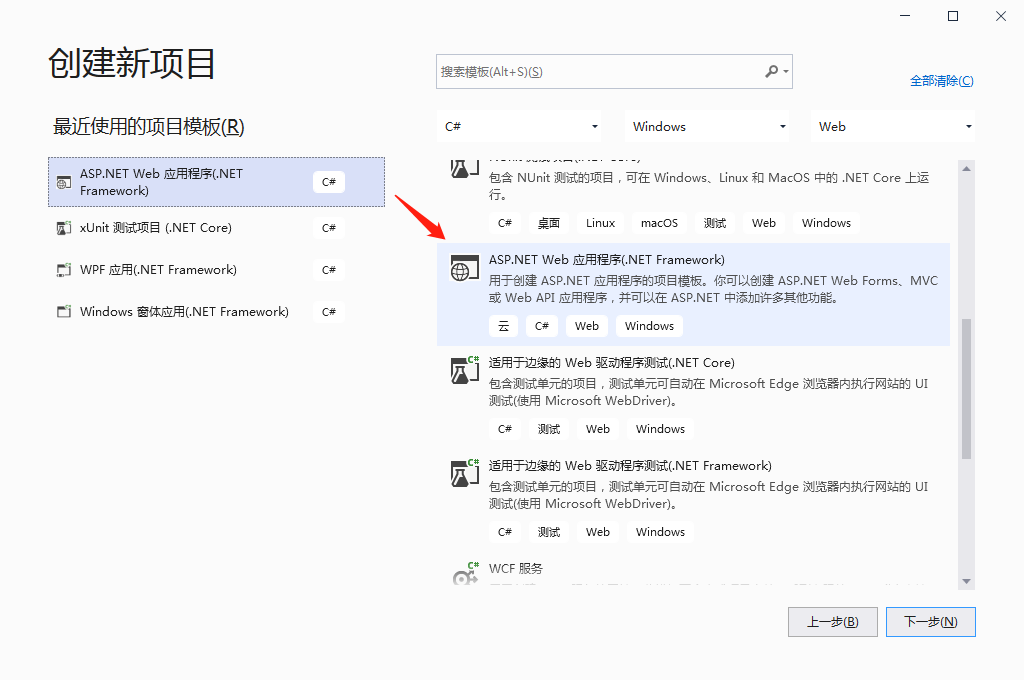Click the recent ASP.NET Web application icon
Viewport: 1024px width, 680px height.
coord(63,182)
